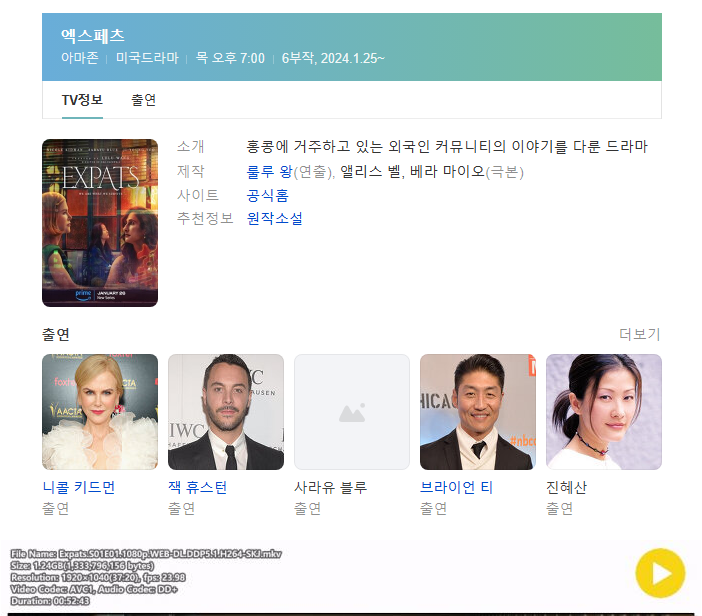This screenshot has height=616, width=702.
Task: Expand cast list with 더보기
Action: pos(640,334)
